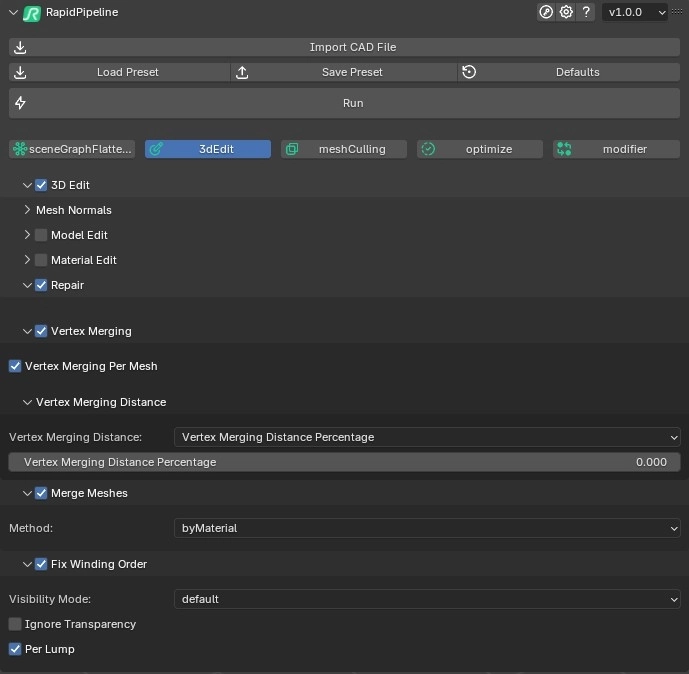Open the Method byMaterial dropdown
The width and height of the screenshot is (689, 674).
pos(427,528)
